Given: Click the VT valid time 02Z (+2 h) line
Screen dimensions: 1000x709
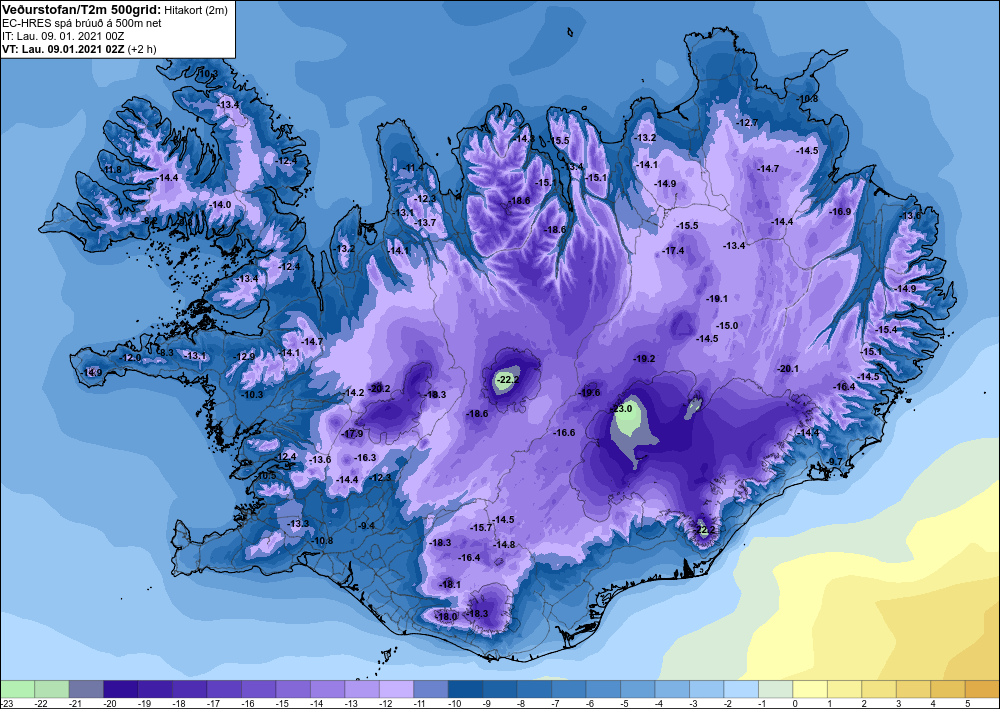Looking at the screenshot, I should (x=79, y=49).
